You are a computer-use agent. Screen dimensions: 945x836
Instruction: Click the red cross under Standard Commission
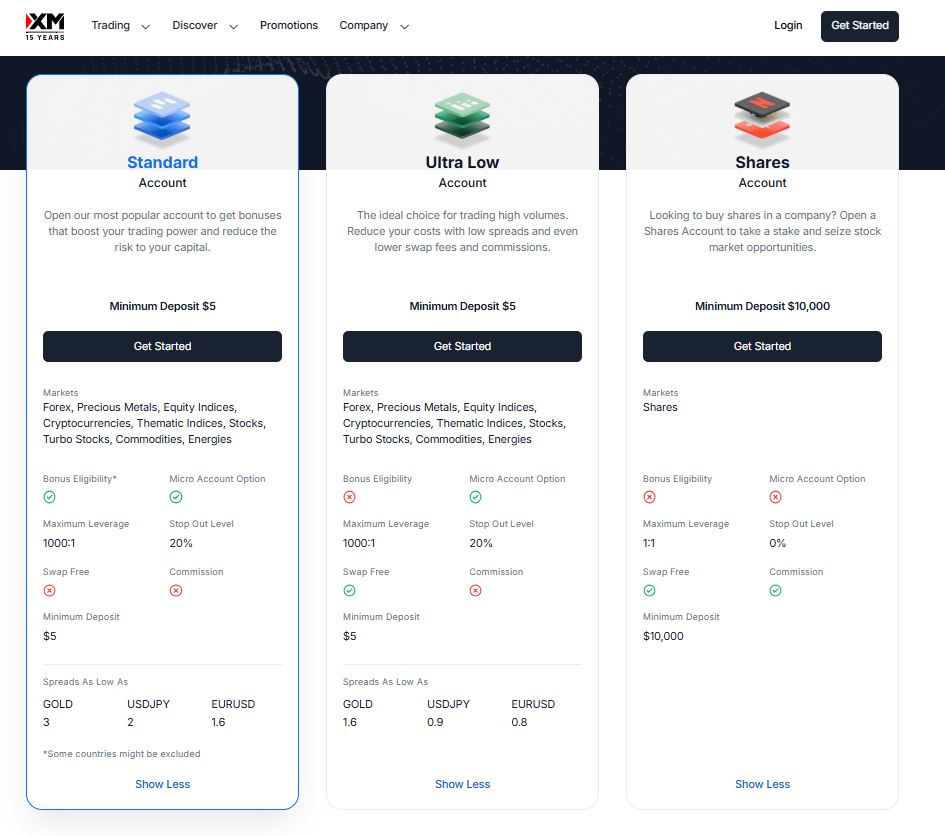point(176,590)
